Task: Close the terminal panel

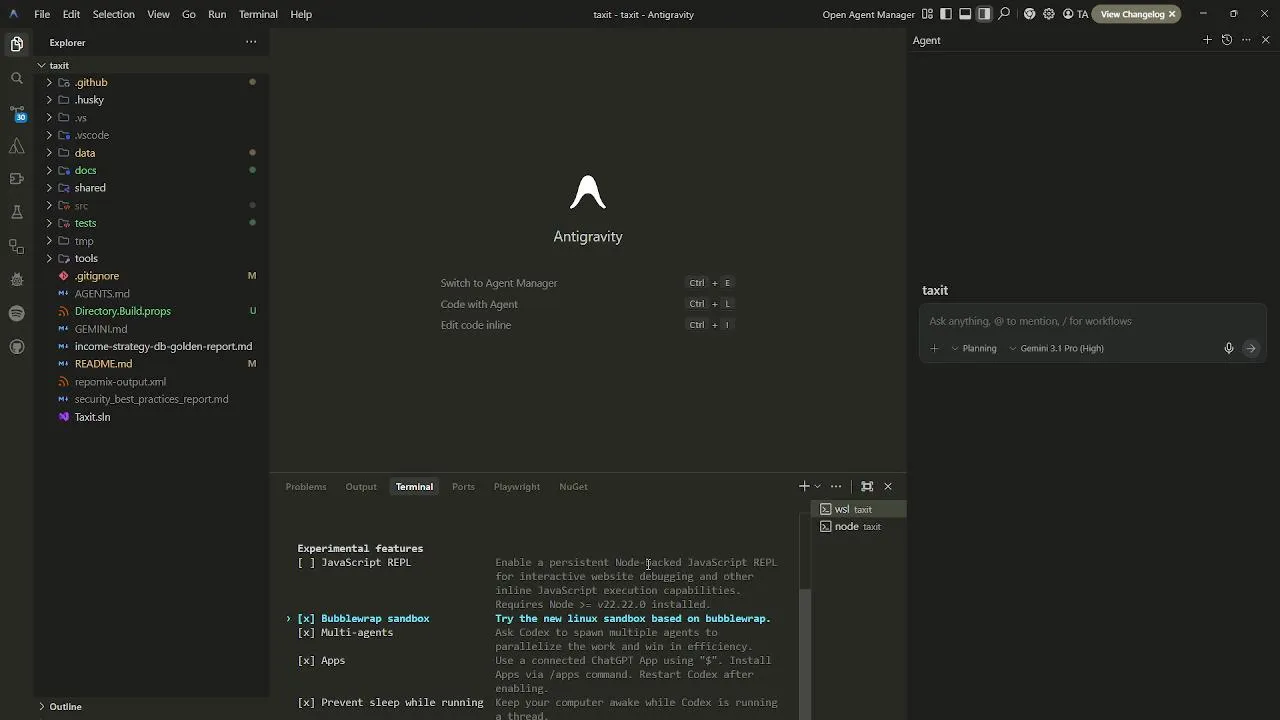Action: pyautogui.click(x=888, y=486)
